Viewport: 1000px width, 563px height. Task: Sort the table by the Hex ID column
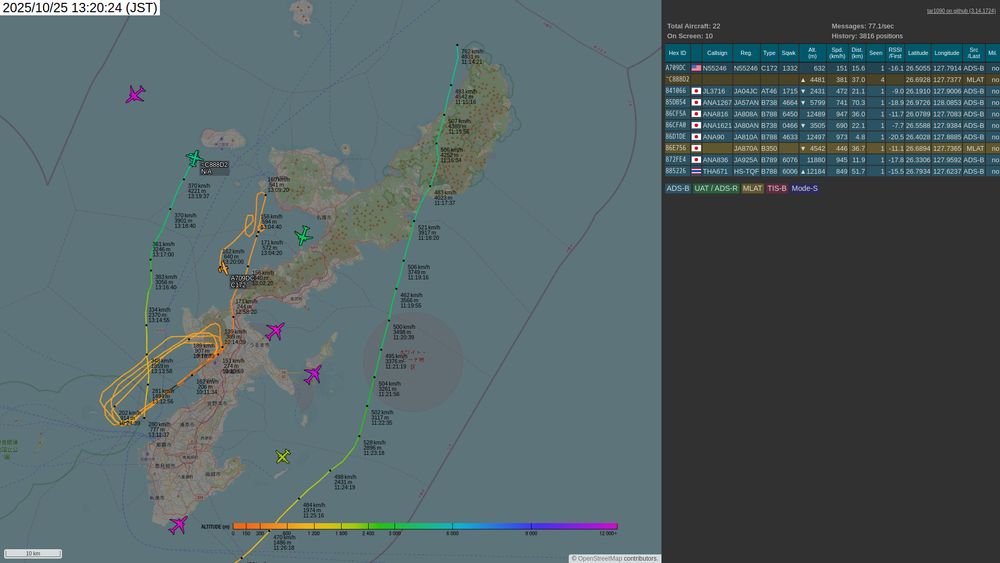[677, 53]
